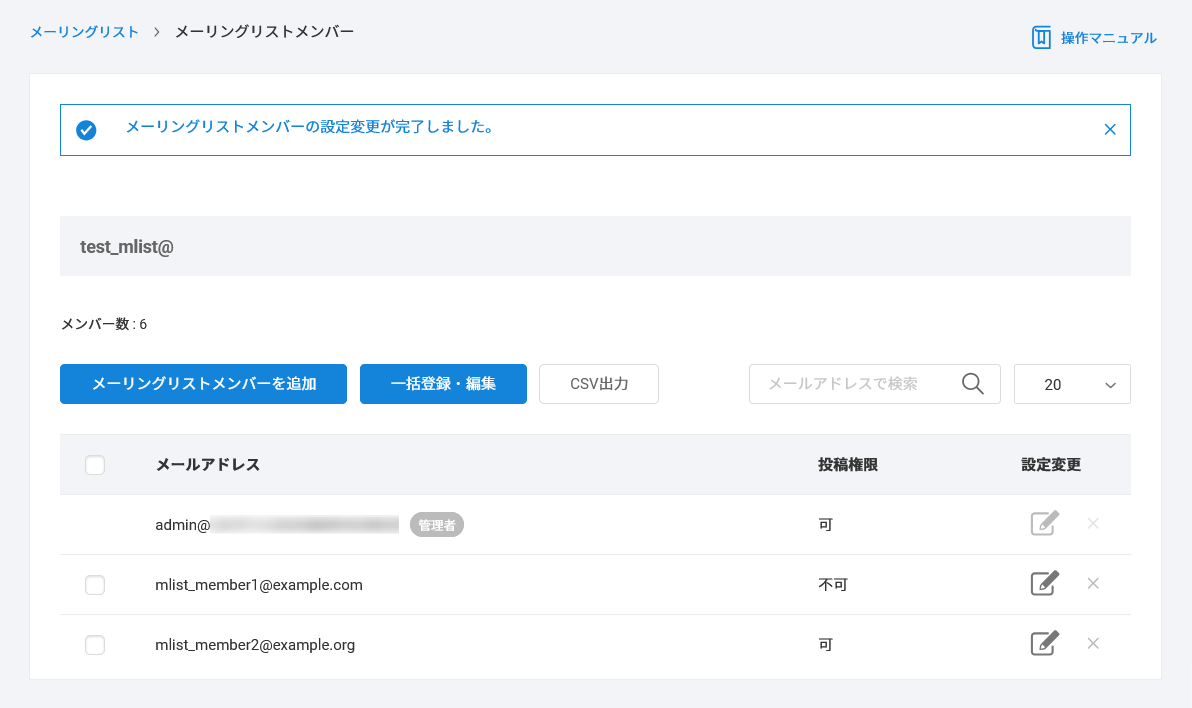The height and width of the screenshot is (708, 1192).
Task: Go to メーリングリスト breadcrumb link
Action: (84, 32)
